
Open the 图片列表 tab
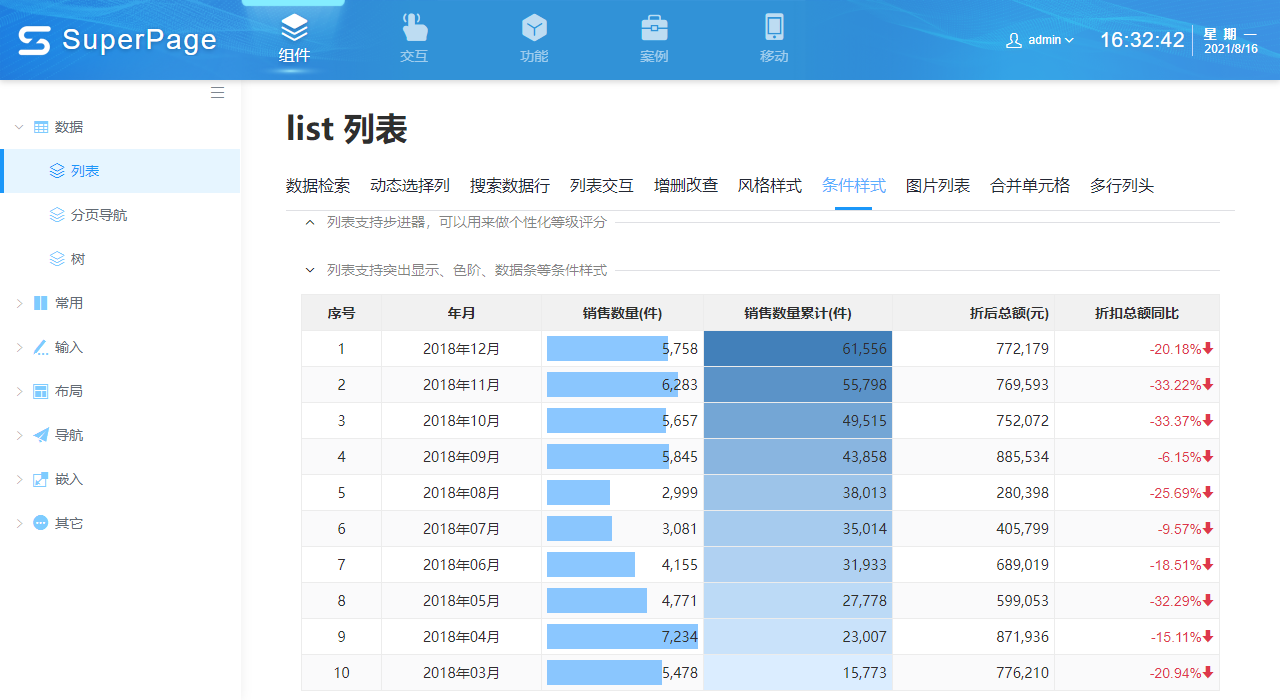coord(937,185)
